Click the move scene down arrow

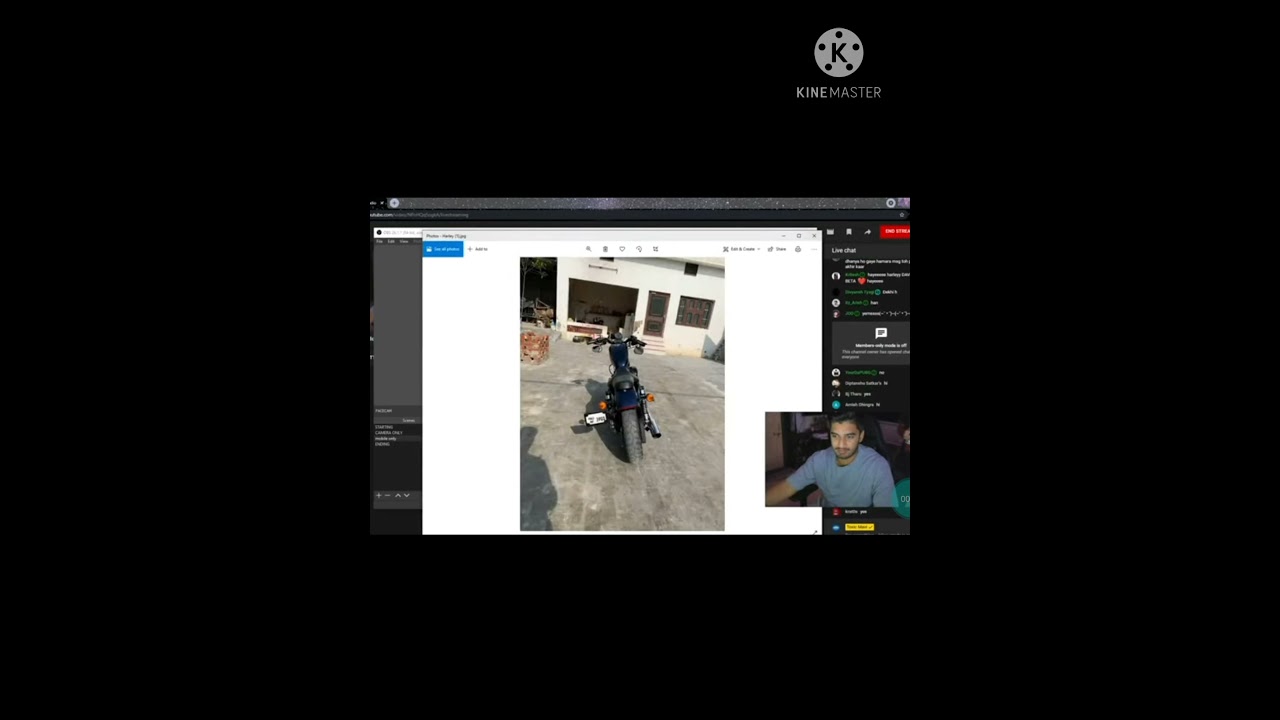point(406,495)
